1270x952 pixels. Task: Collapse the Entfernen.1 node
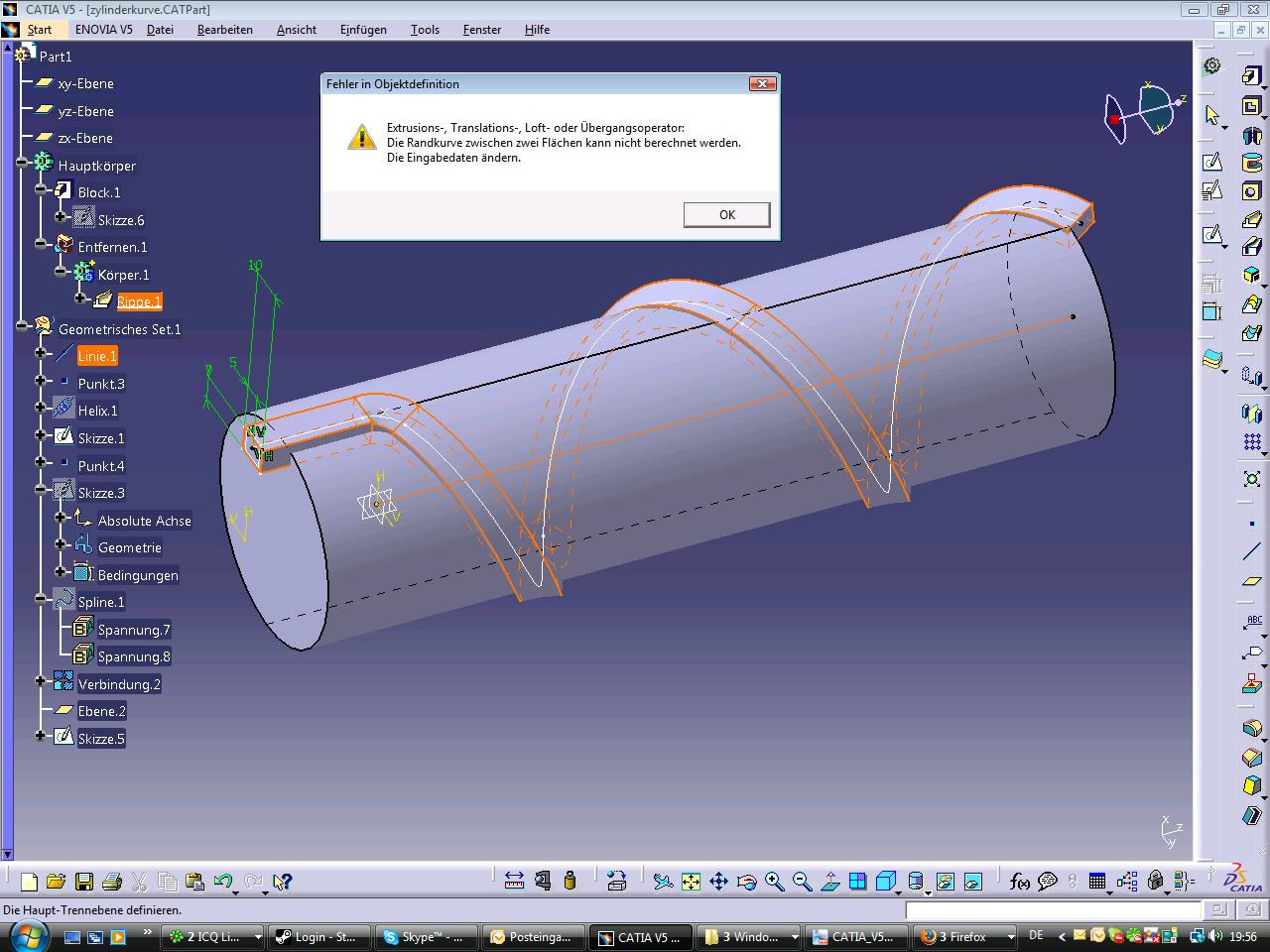coord(41,243)
